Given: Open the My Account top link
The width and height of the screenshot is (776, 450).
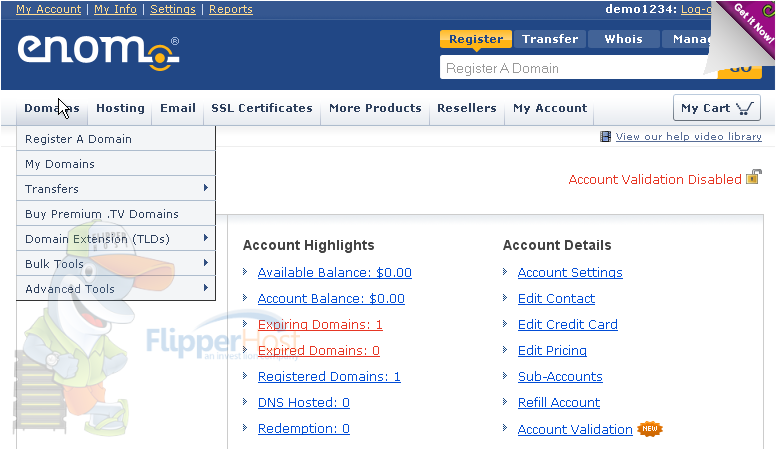Looking at the screenshot, I should [48, 9].
